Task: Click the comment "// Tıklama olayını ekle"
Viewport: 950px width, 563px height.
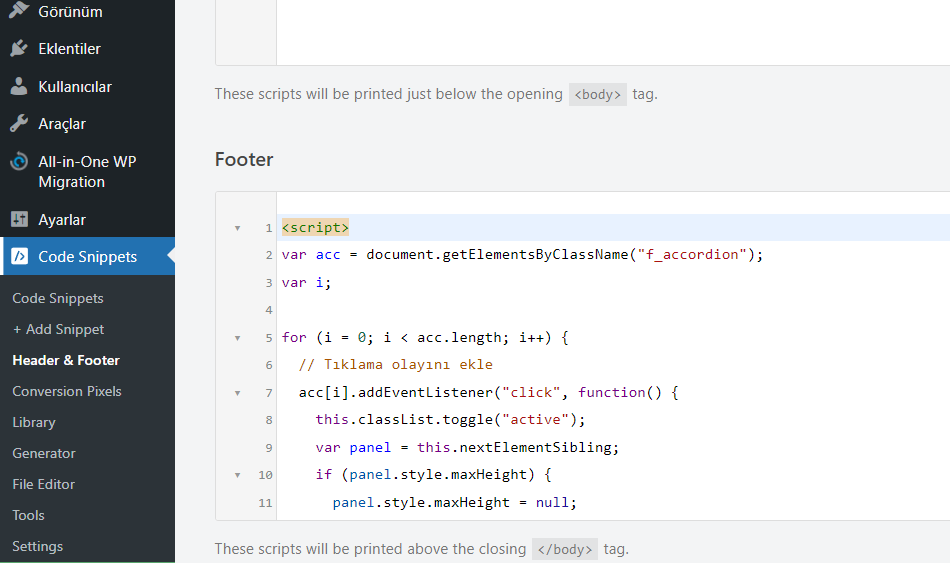Action: pos(396,365)
